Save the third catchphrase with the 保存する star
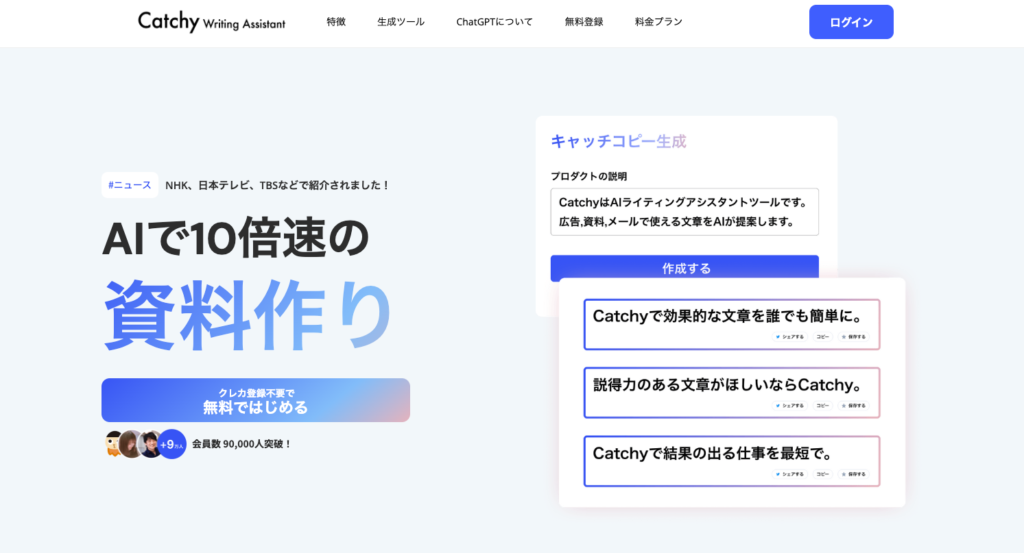This screenshot has width=1024, height=553. pos(854,474)
